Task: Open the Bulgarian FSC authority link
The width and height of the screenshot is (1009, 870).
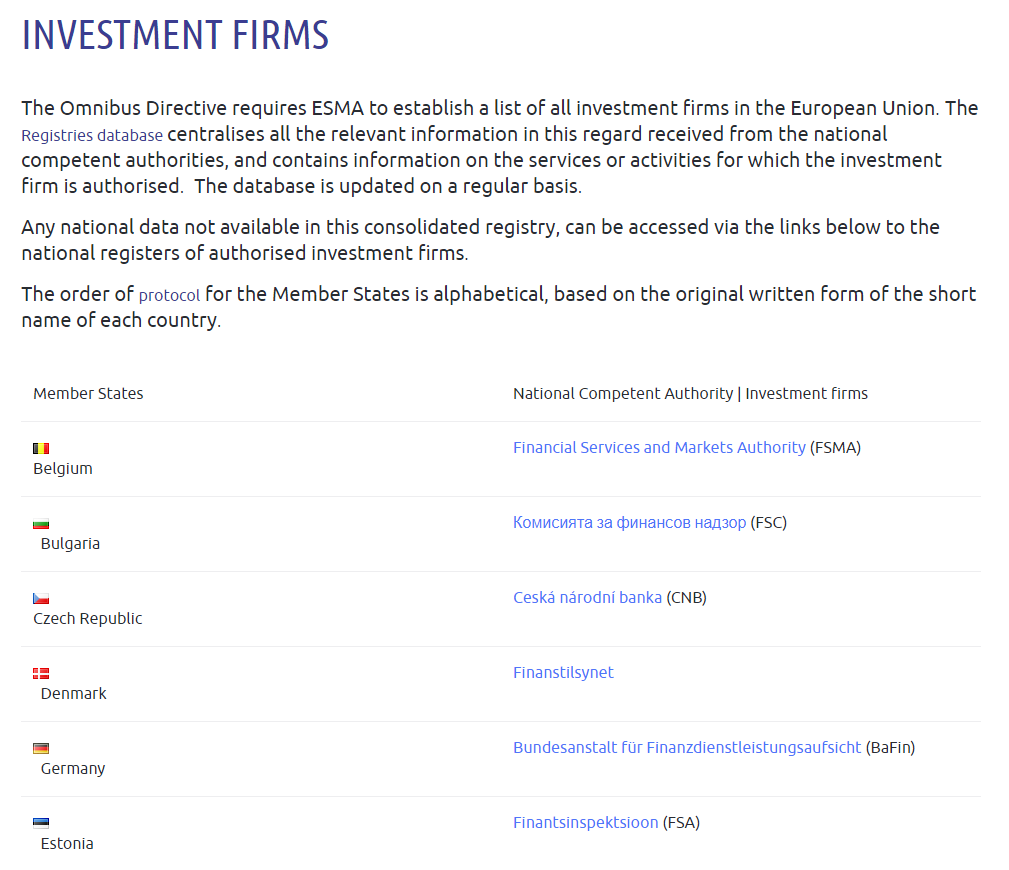Action: pyautogui.click(x=629, y=523)
